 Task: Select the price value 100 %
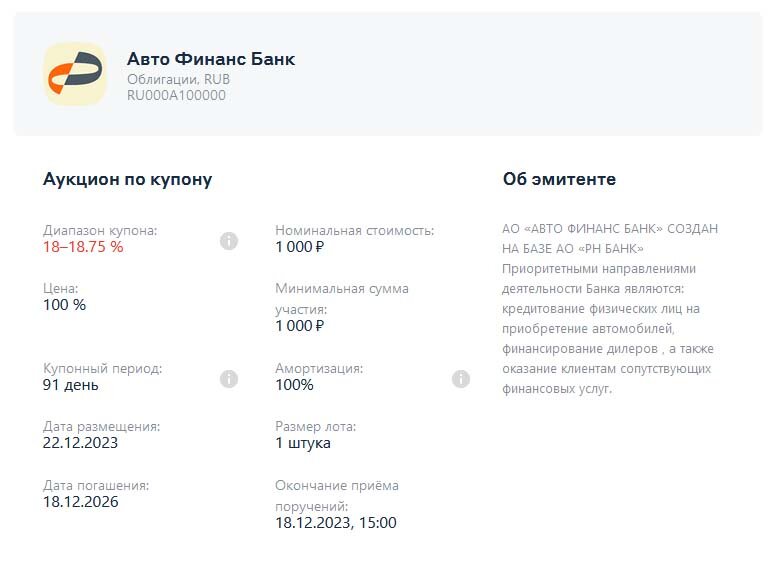pyautogui.click(x=64, y=305)
